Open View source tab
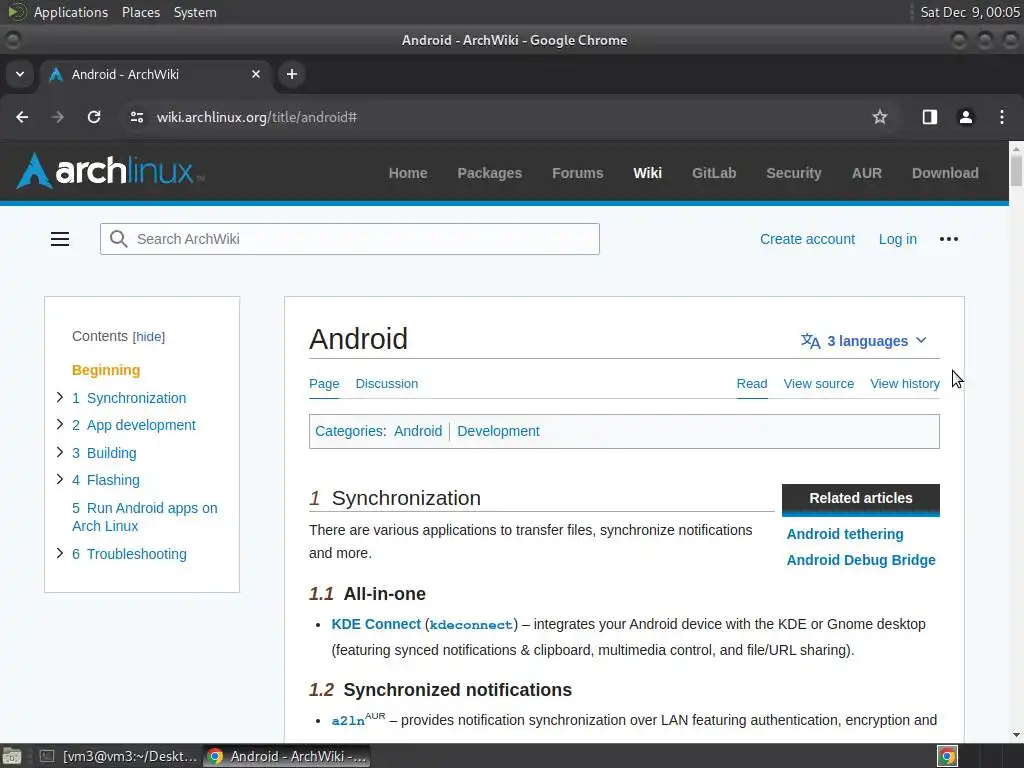The image size is (1024, 768). tap(819, 384)
